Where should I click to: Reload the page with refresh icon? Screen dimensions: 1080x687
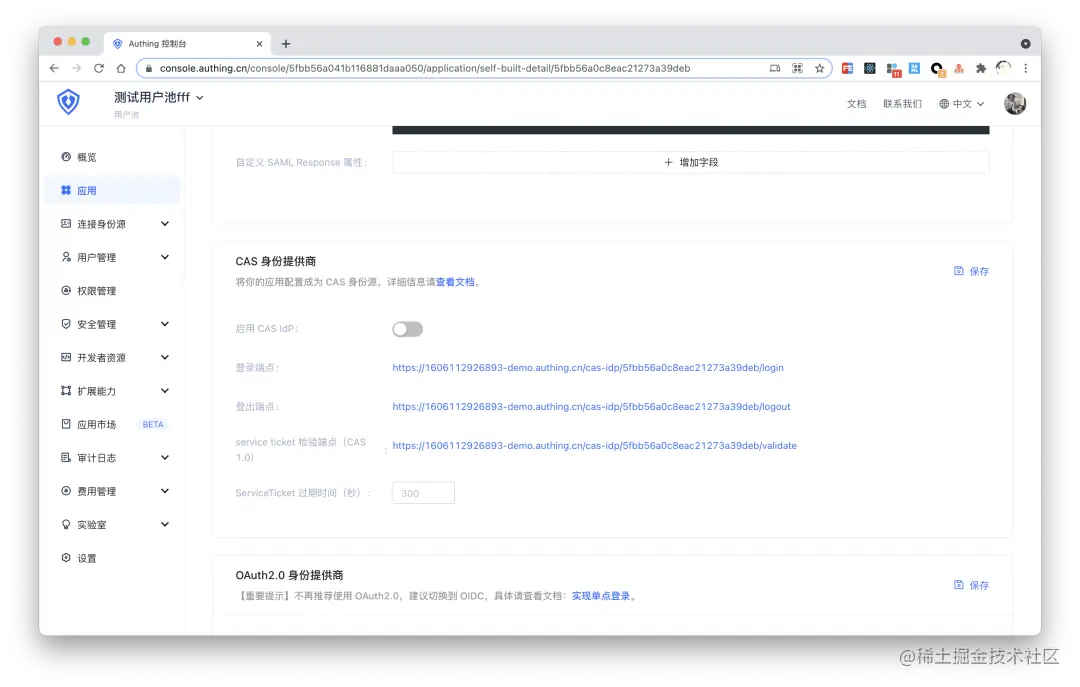tap(98, 68)
